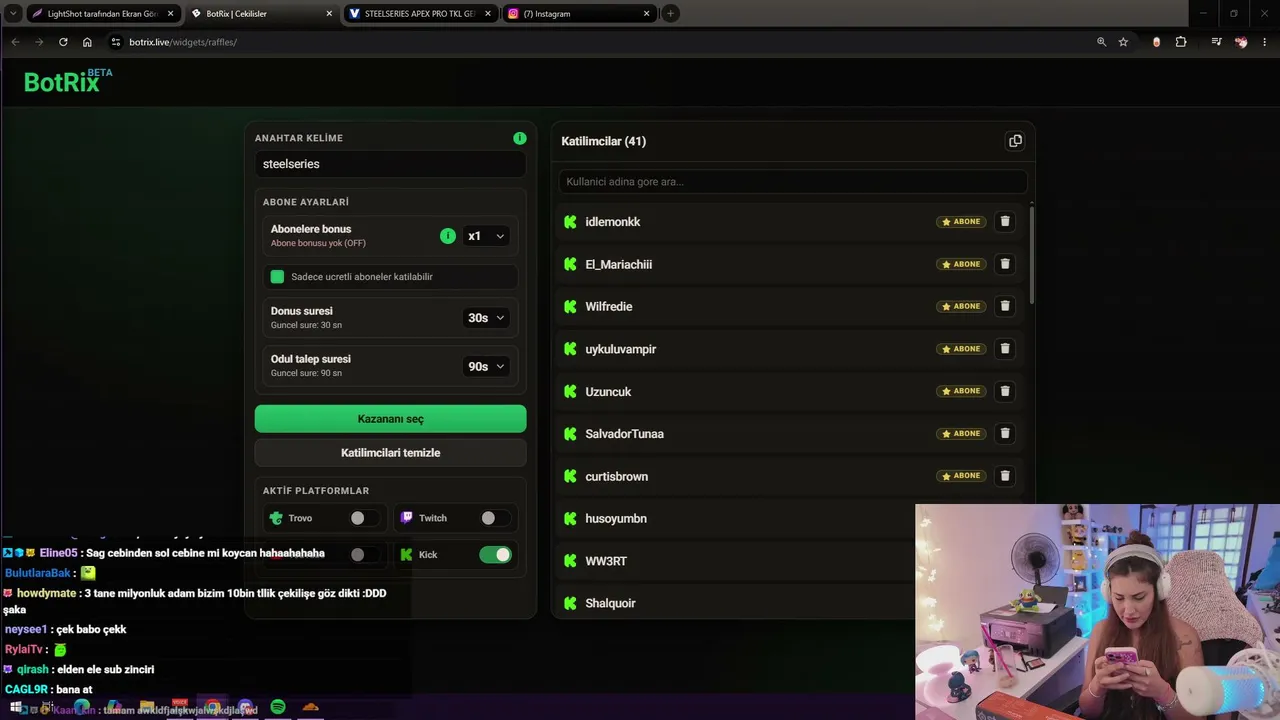Click the Kick logo beside Shalquoir

click(570, 603)
